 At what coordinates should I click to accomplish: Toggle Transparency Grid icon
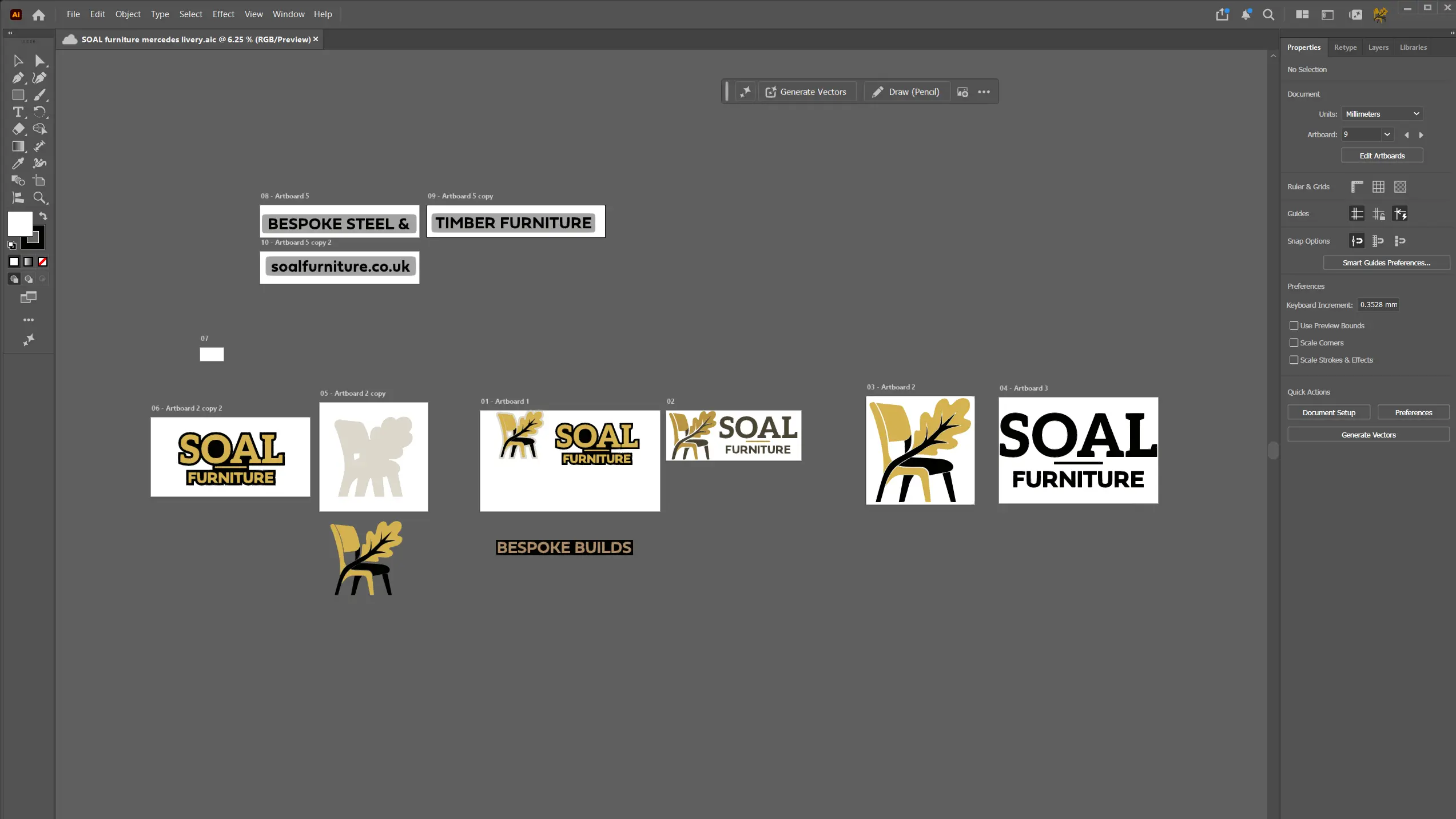coord(1400,186)
